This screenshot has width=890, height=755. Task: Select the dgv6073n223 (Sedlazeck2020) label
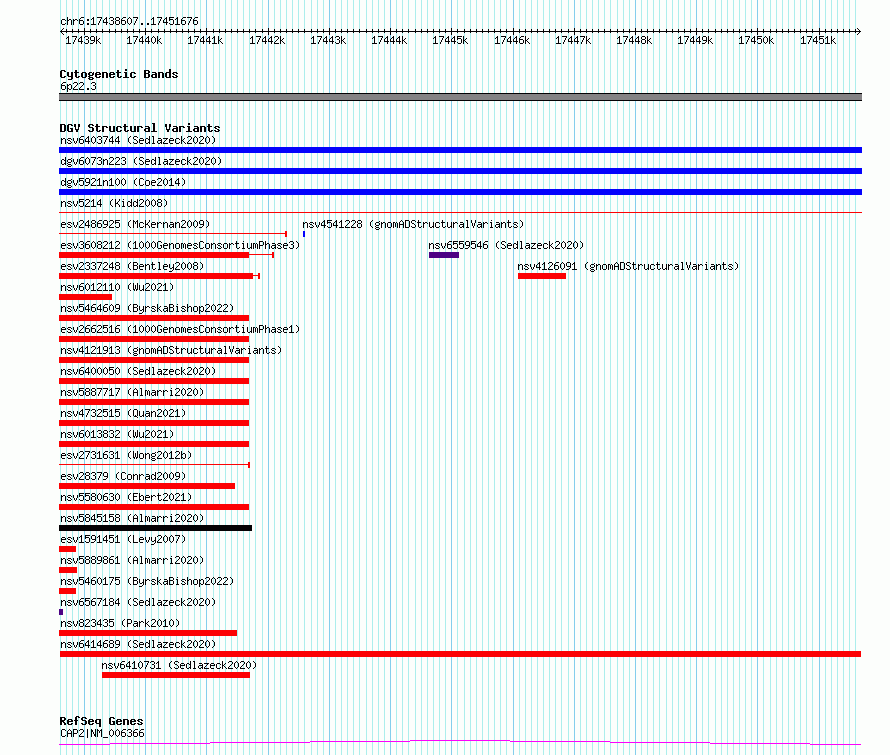tap(141, 161)
